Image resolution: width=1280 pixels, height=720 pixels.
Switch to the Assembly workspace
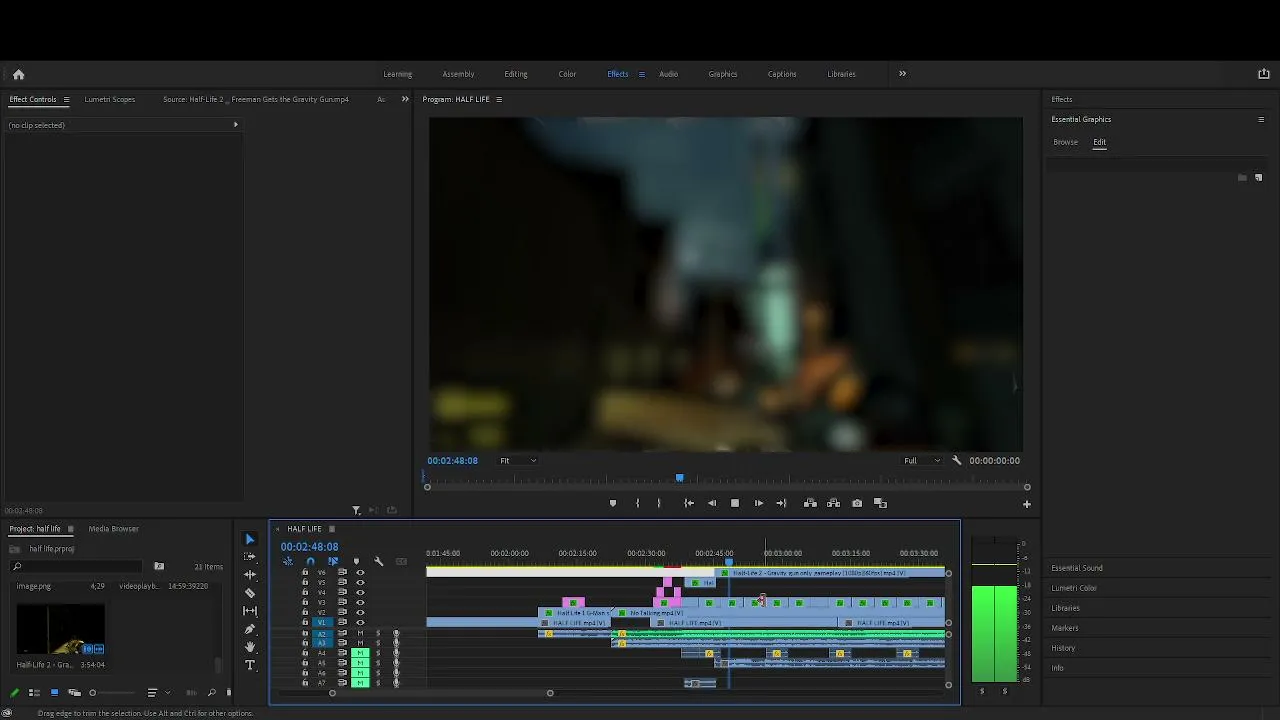tap(458, 74)
